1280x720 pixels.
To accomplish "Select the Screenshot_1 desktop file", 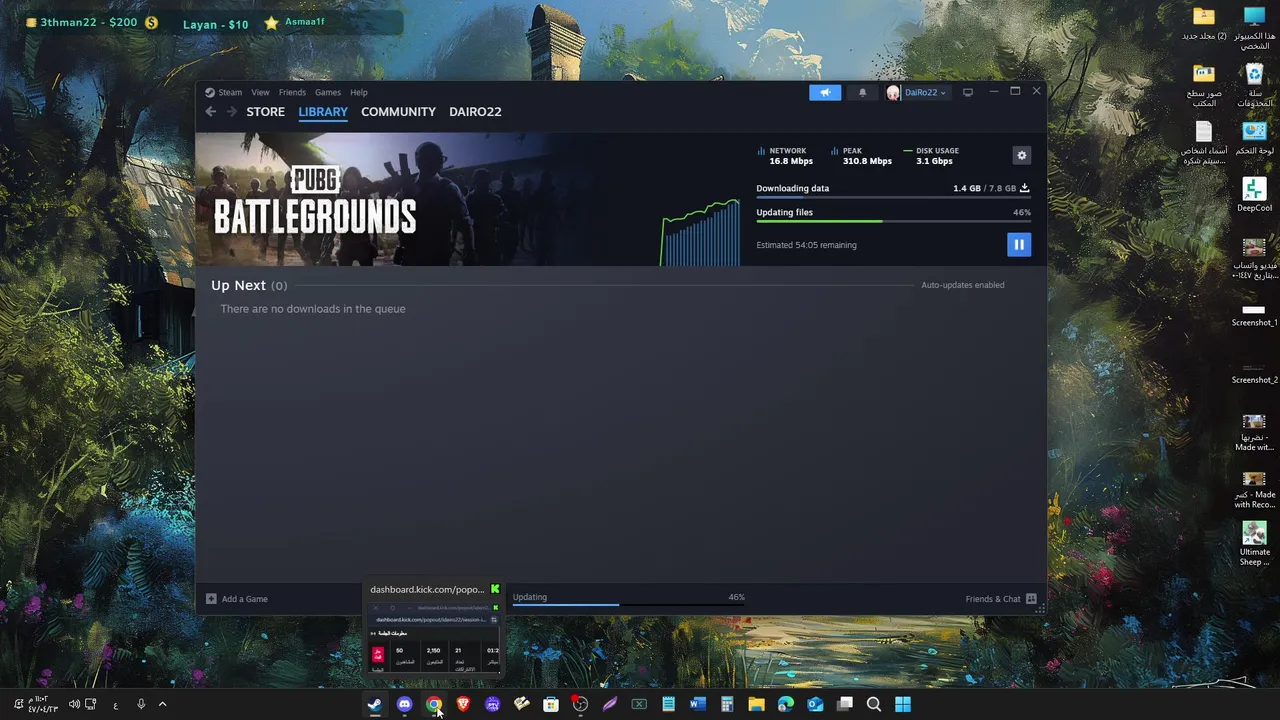I will click(1254, 314).
